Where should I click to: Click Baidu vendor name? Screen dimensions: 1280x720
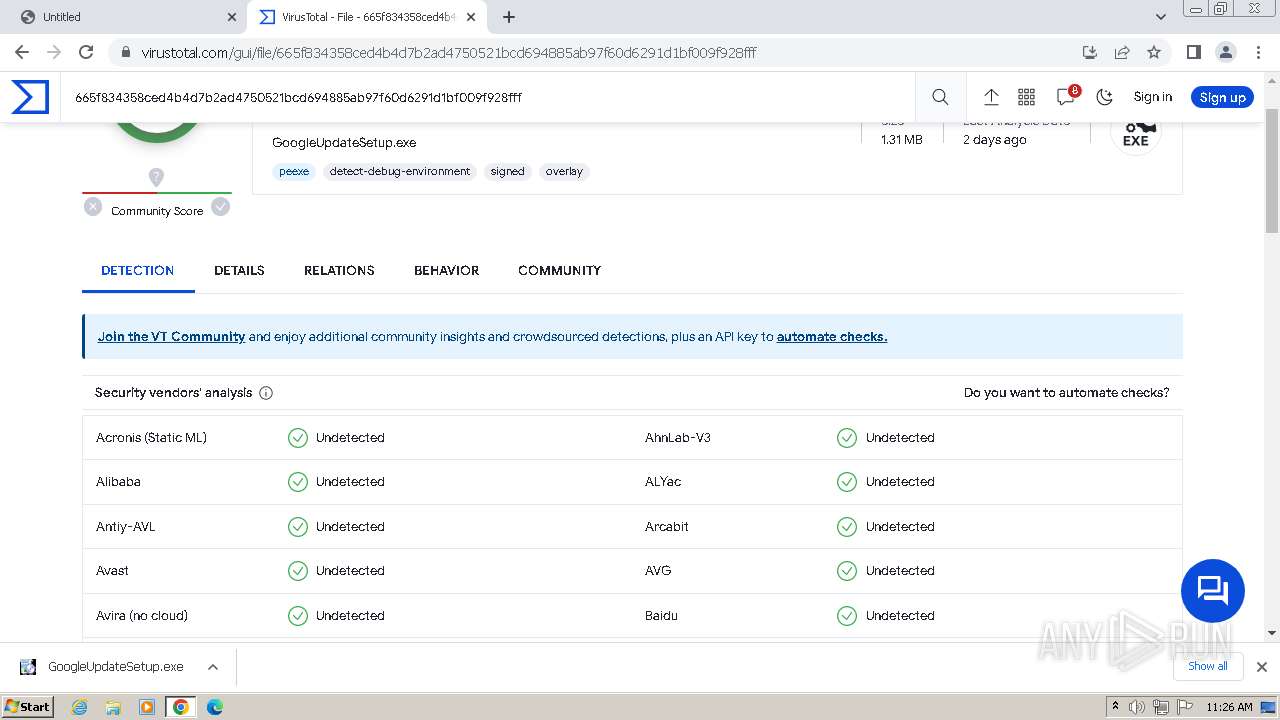(x=661, y=616)
